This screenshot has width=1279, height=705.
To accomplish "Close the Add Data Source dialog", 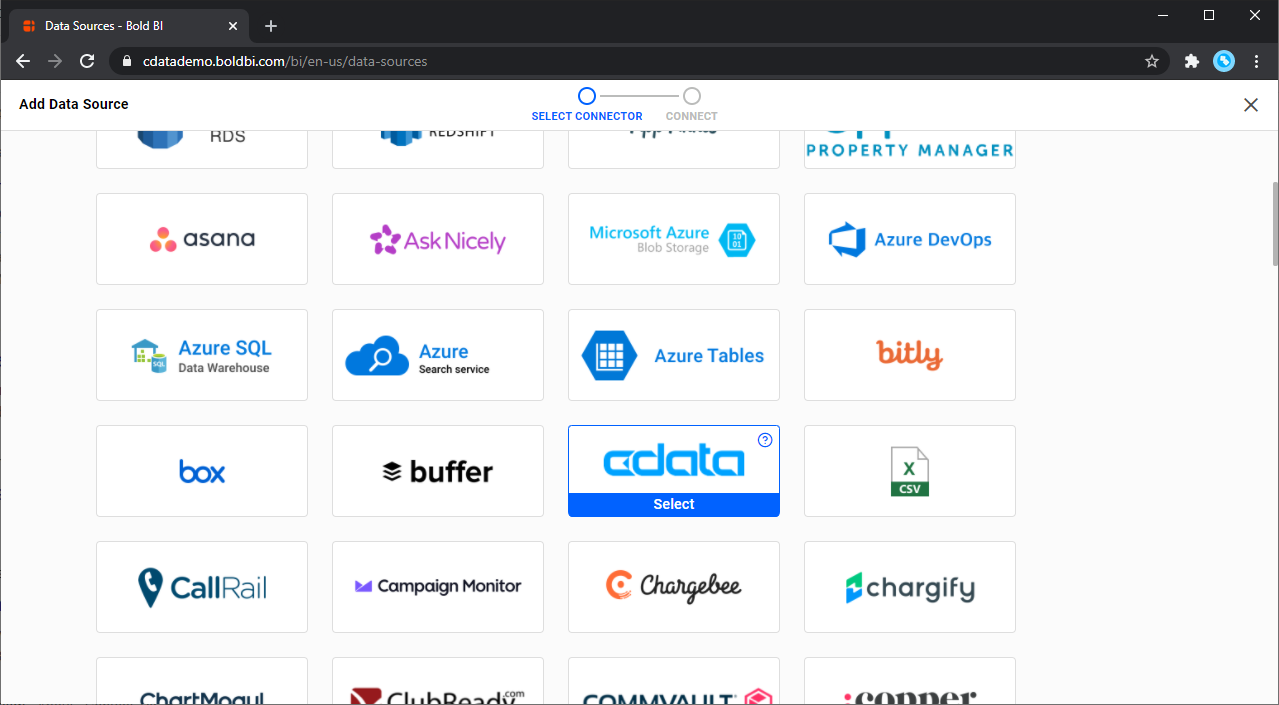I will (1251, 105).
